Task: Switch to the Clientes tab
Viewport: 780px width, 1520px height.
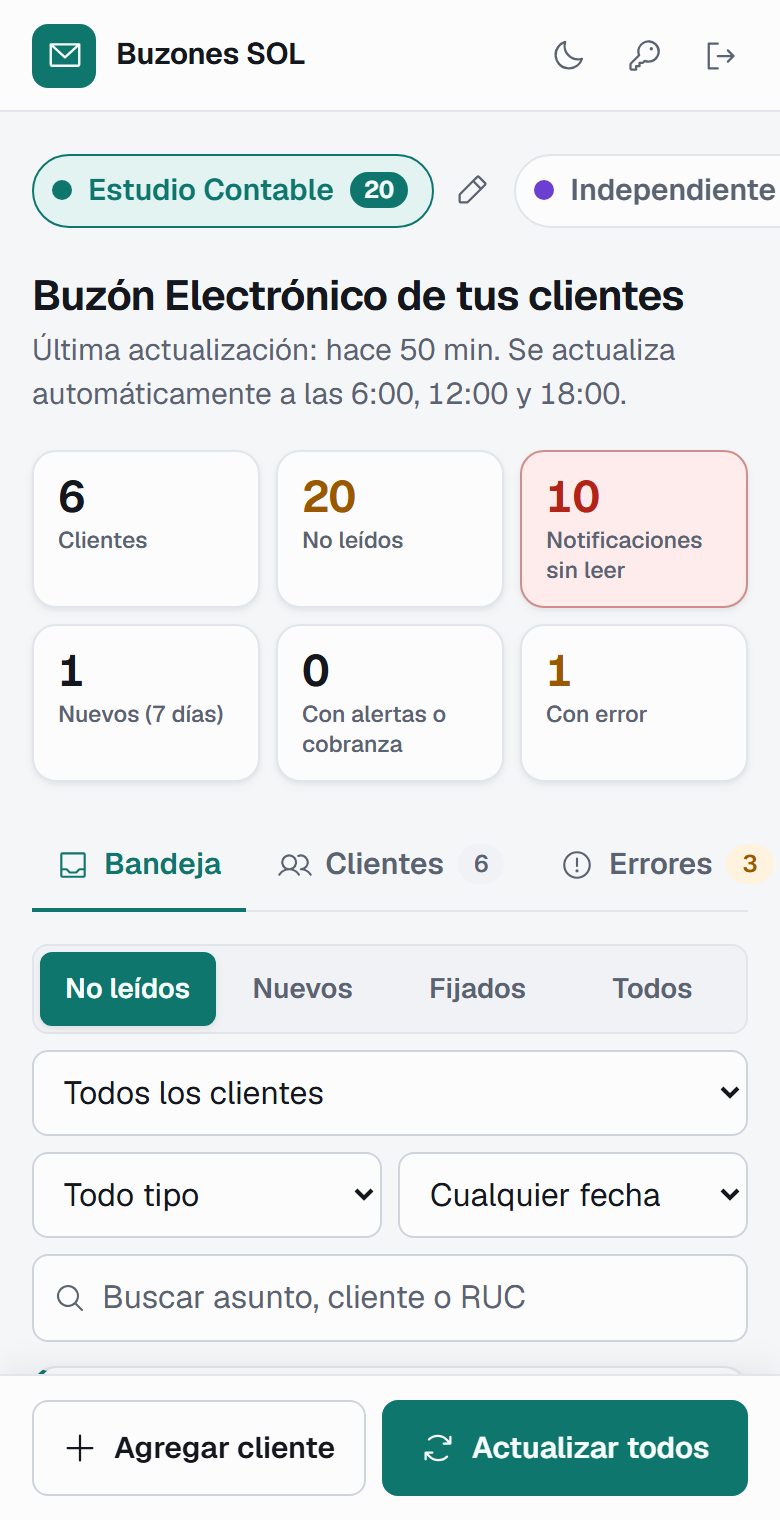Action: pos(390,864)
